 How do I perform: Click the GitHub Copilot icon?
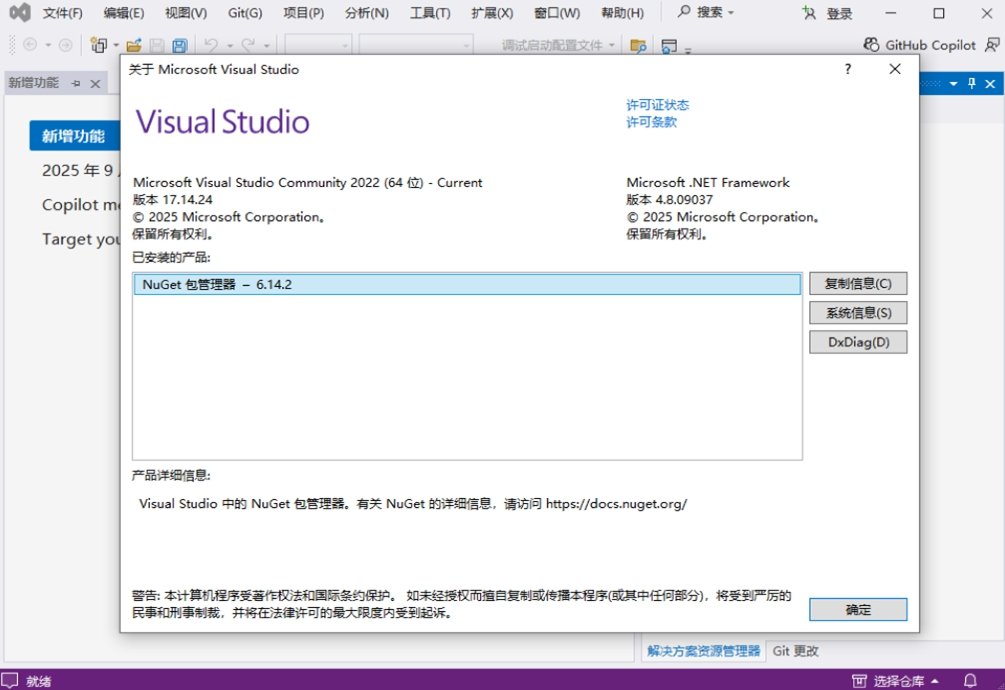pos(871,45)
